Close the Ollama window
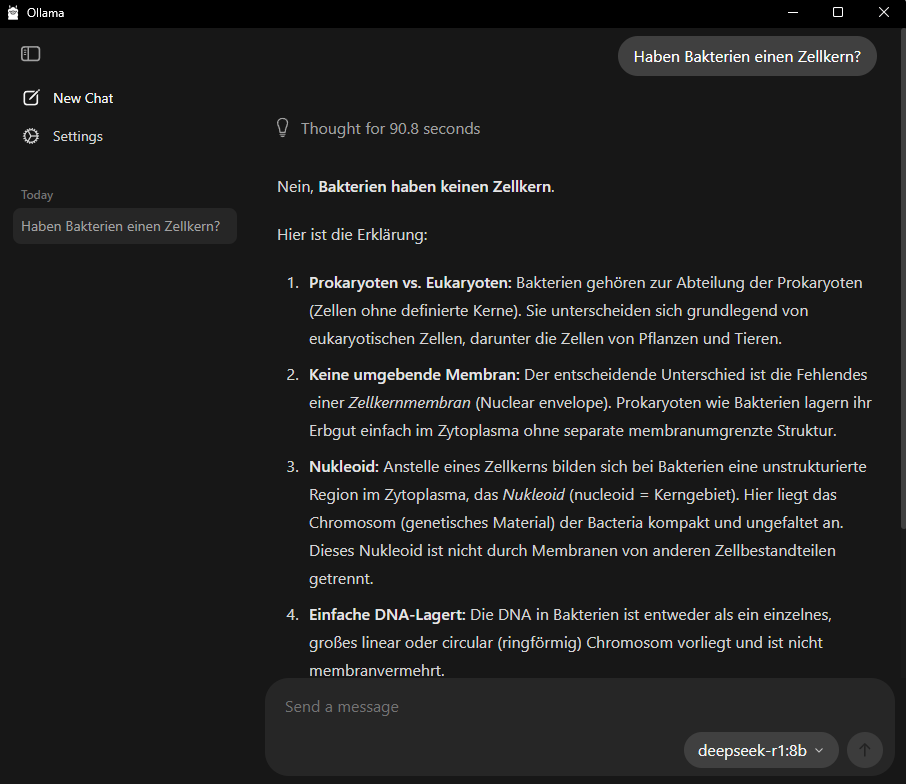 [x=883, y=13]
